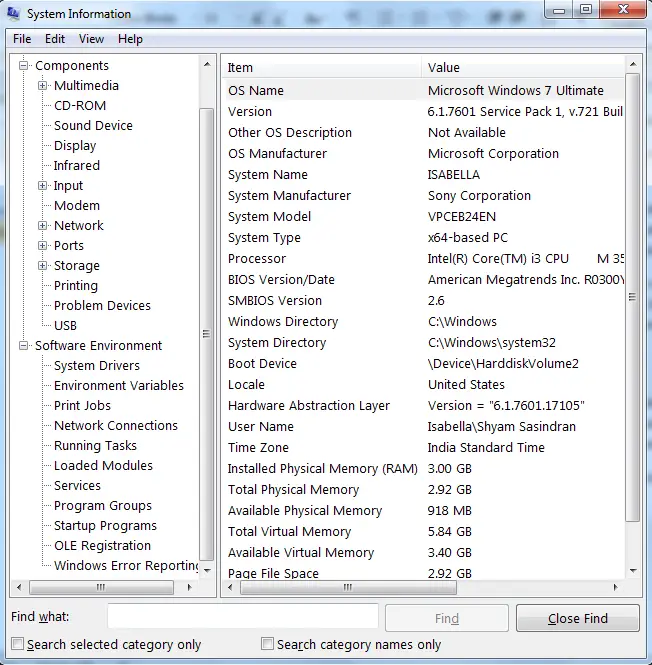
Task: Select Sound Device in the tree
Action: point(93,126)
